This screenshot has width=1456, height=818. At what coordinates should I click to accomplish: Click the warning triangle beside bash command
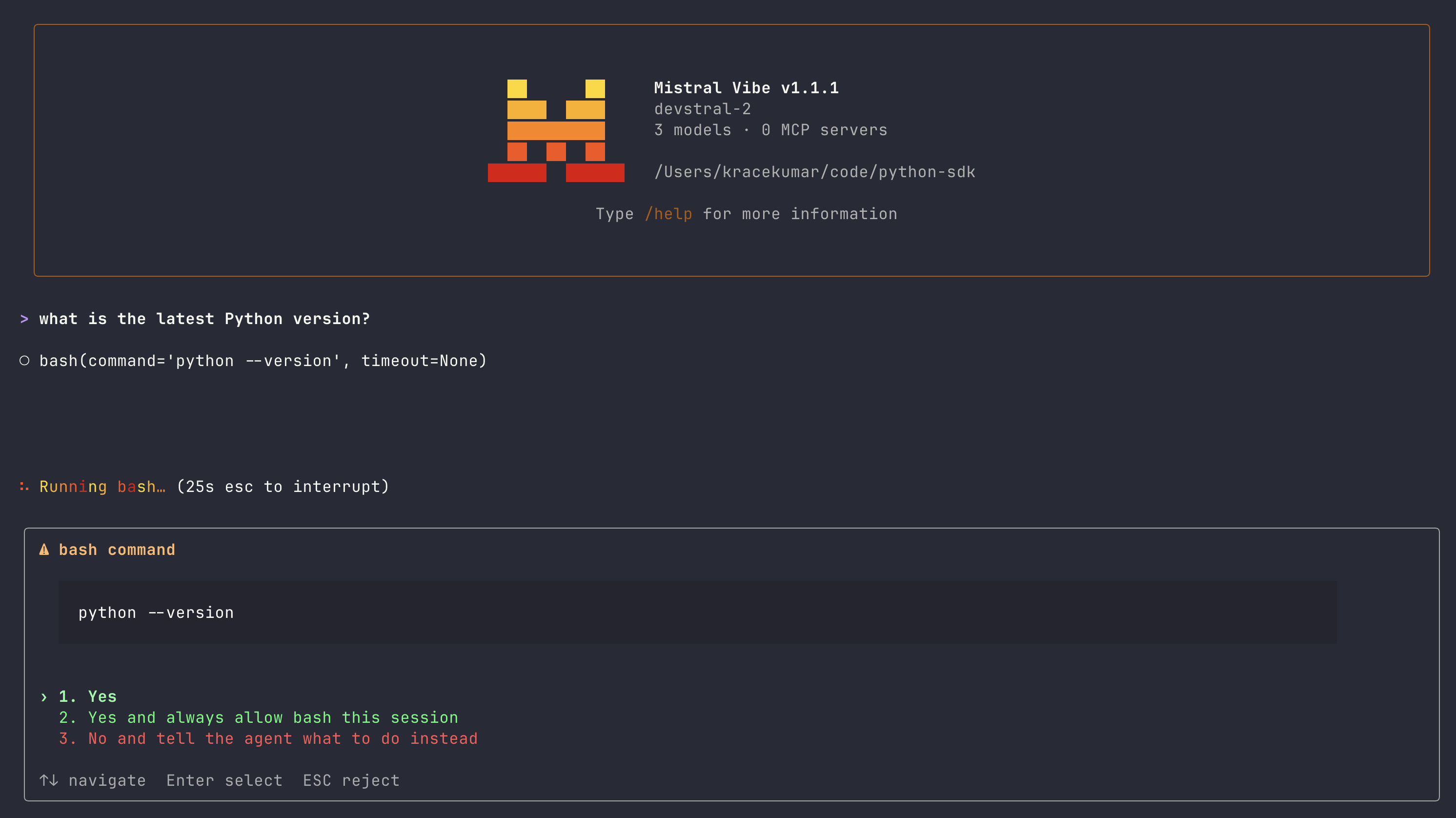pos(44,549)
